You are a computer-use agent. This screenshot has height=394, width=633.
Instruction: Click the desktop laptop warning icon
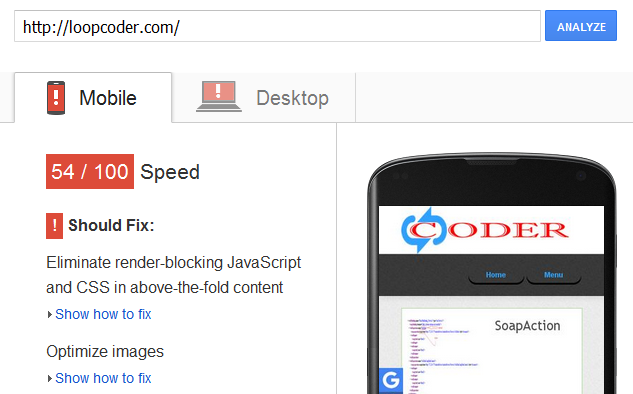coord(218,96)
